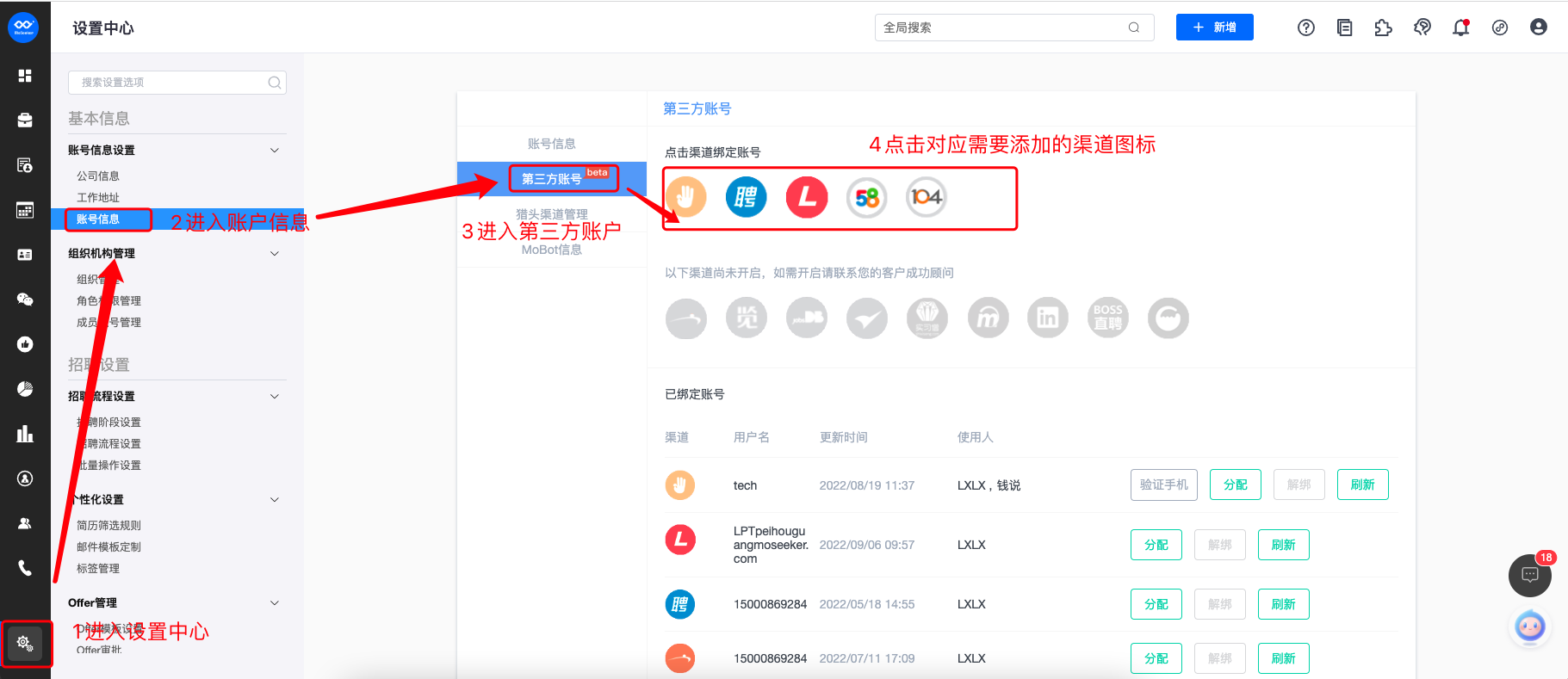Bind account via red L channel icon

807,197
